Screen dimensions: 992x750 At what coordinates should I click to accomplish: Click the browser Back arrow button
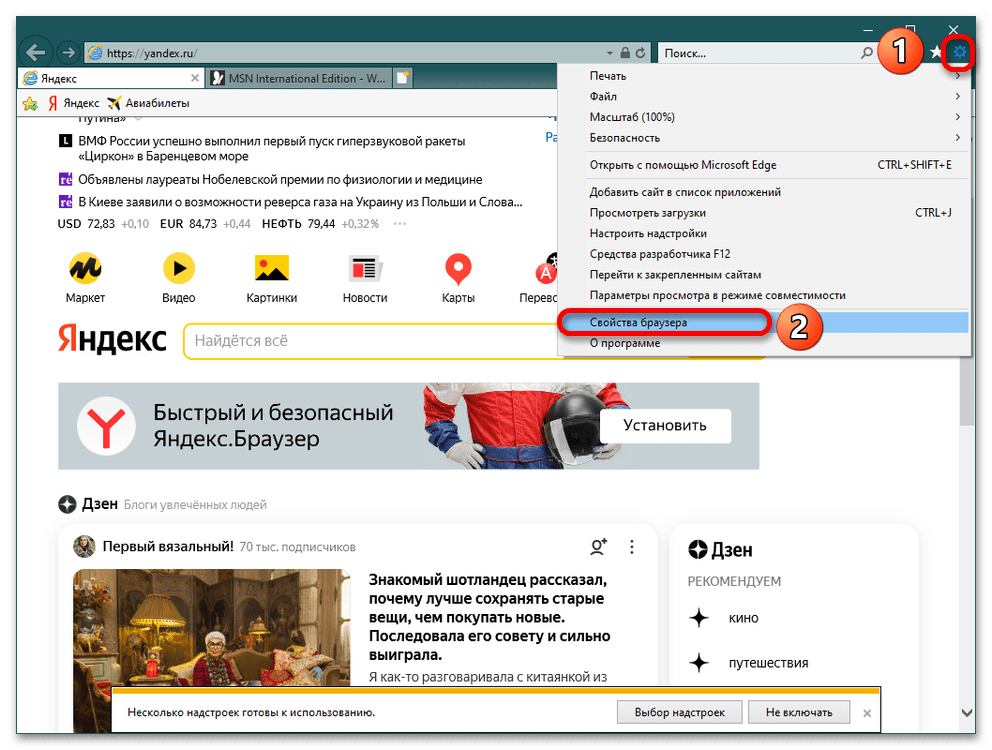37,52
